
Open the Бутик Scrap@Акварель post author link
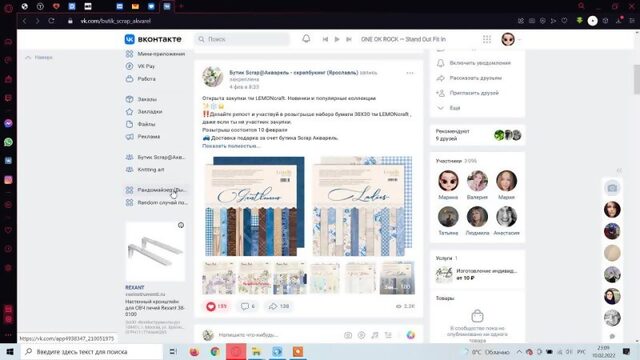click(293, 72)
